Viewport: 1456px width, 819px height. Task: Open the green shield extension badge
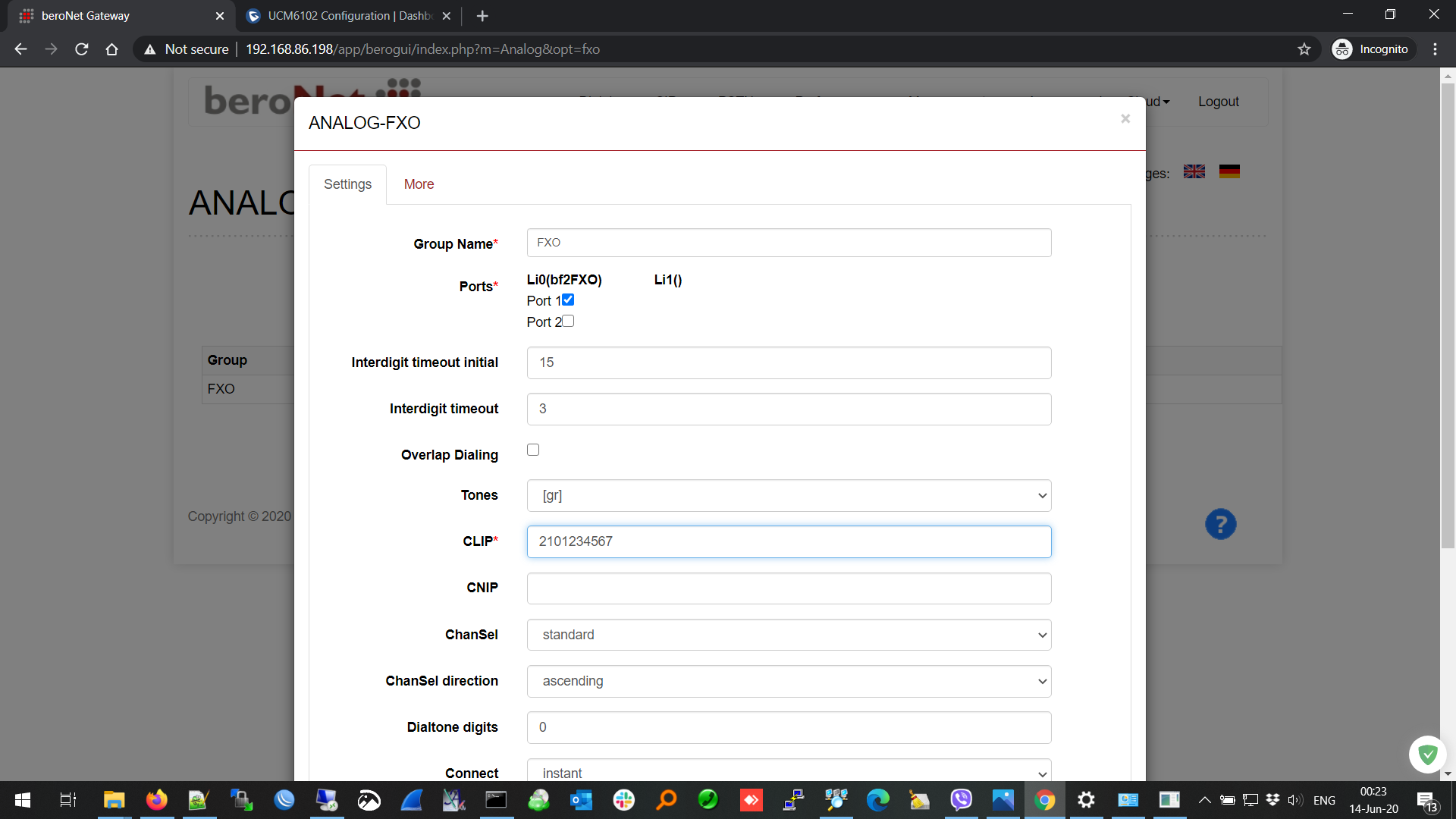[1427, 754]
